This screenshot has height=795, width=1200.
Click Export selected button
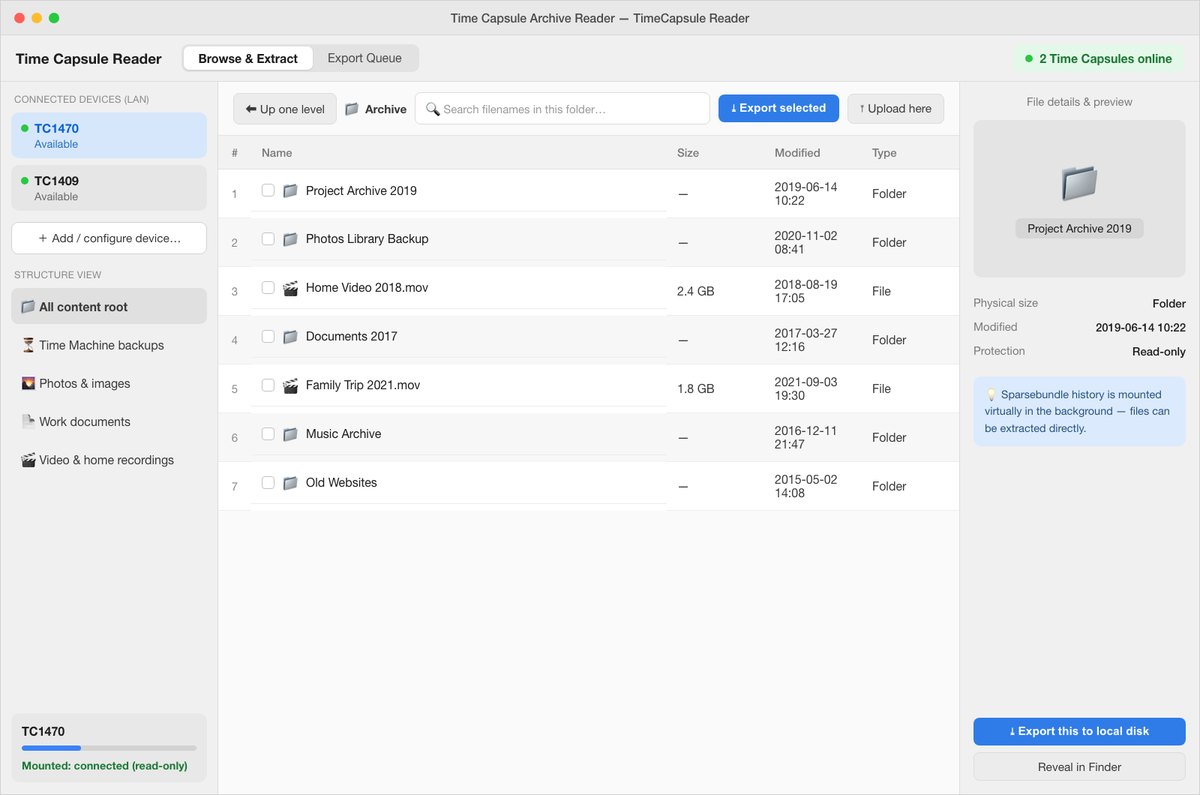pyautogui.click(x=779, y=108)
